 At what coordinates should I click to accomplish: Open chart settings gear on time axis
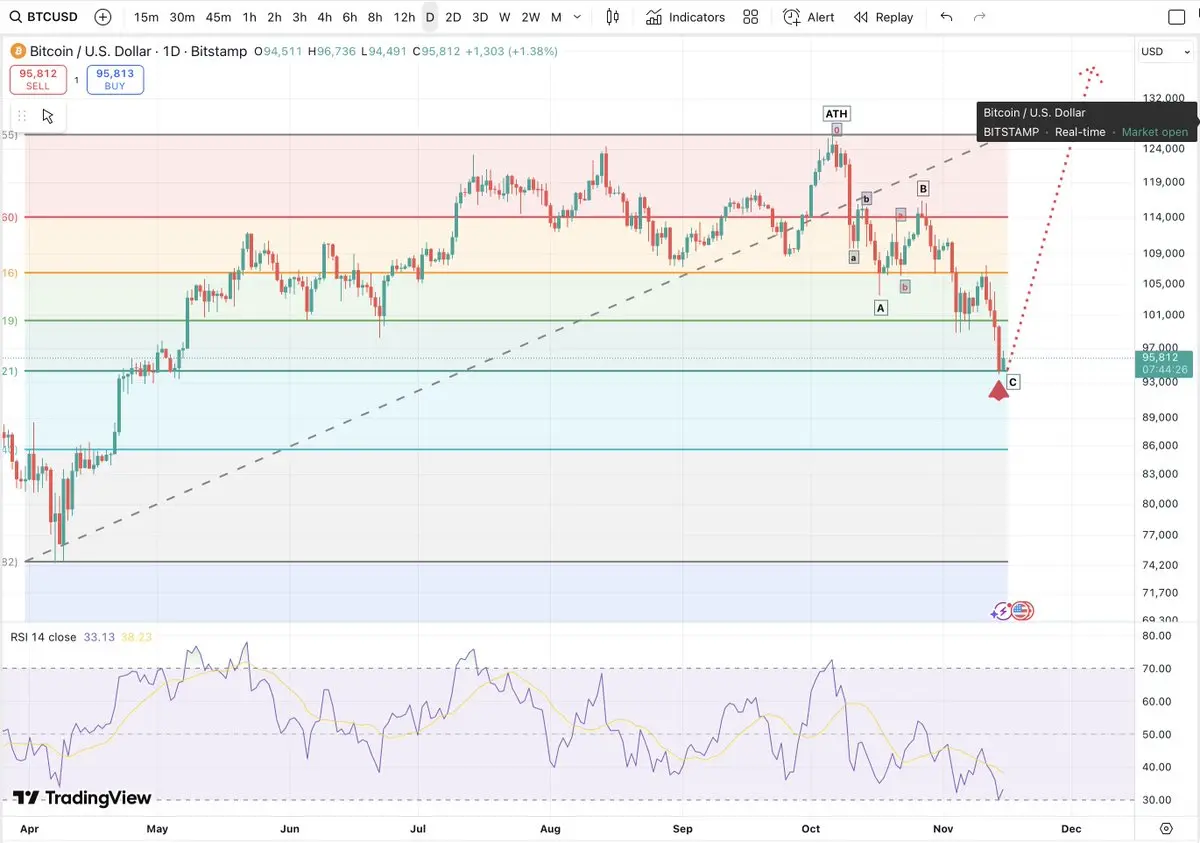coord(1166,829)
